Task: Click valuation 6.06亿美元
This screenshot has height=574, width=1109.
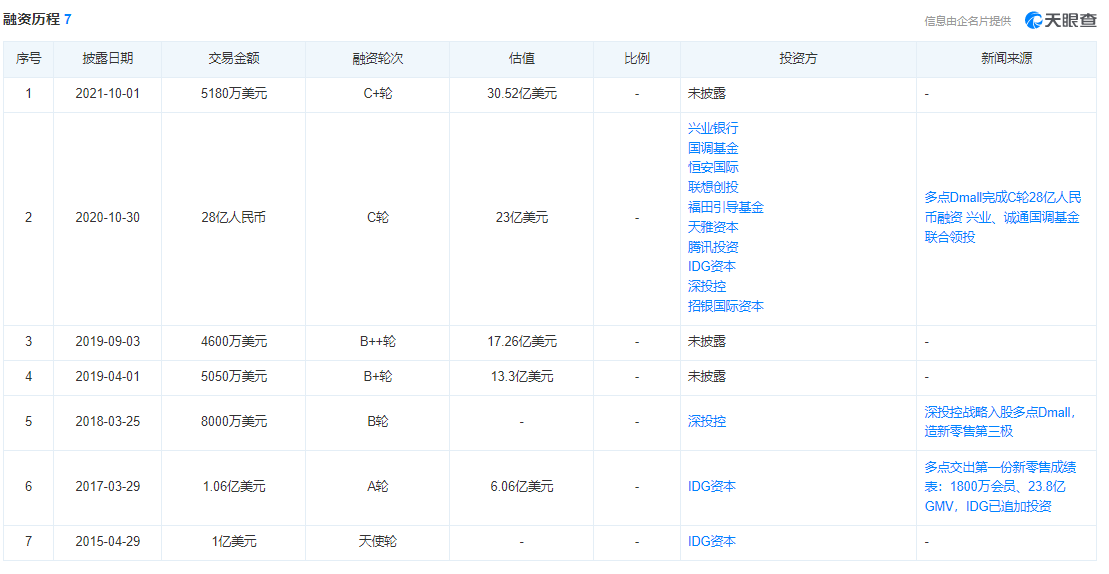Action: [522, 486]
